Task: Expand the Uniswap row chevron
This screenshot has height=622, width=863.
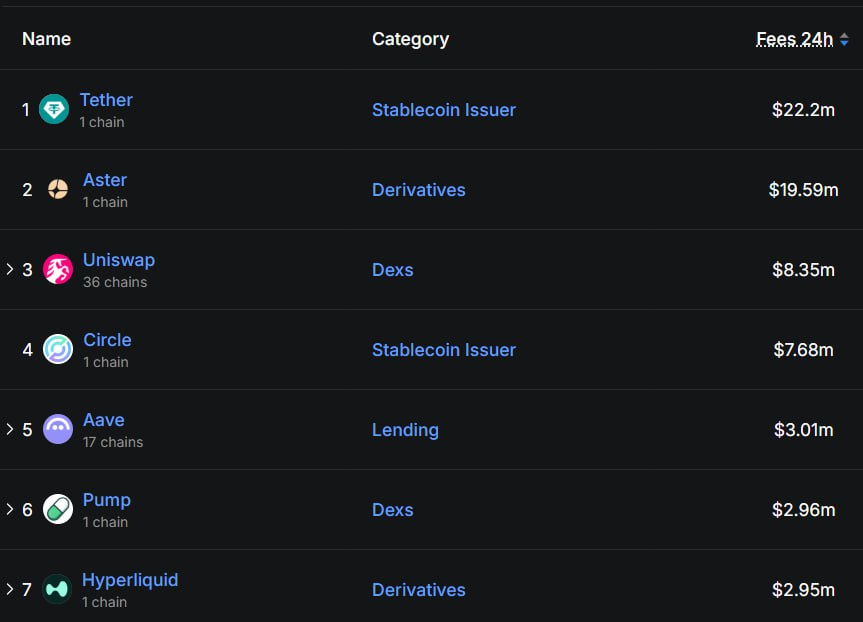Action: (x=10, y=269)
